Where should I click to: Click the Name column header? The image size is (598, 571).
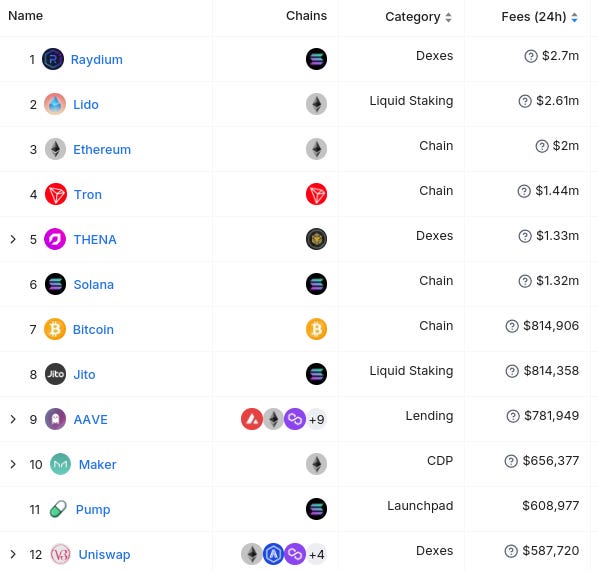point(26,16)
